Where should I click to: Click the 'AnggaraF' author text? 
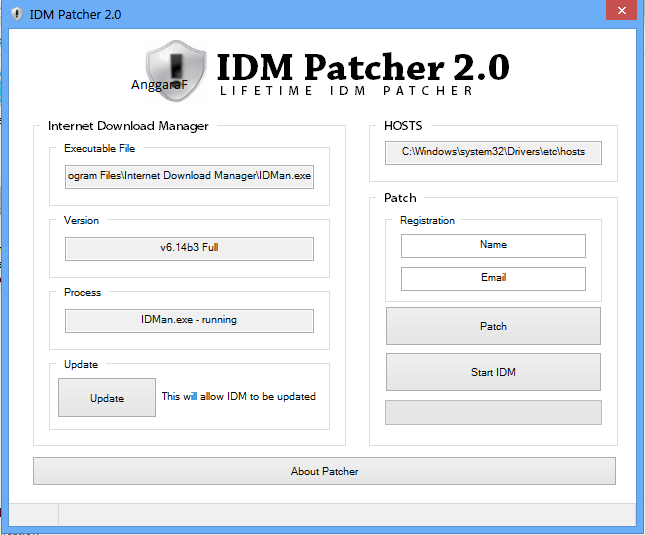pyautogui.click(x=159, y=85)
